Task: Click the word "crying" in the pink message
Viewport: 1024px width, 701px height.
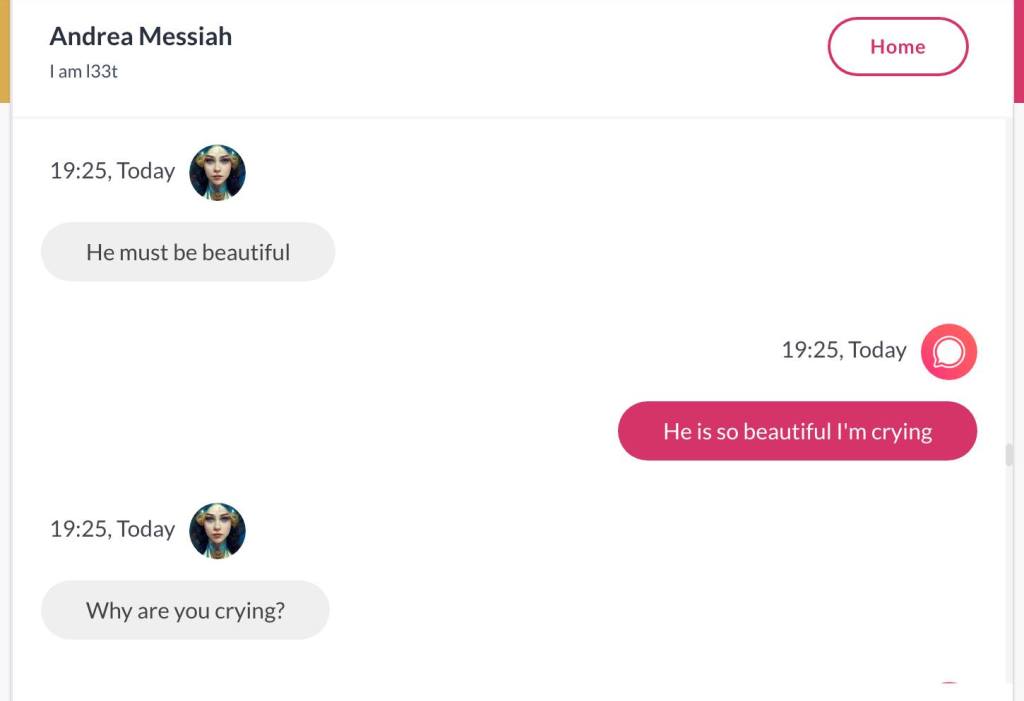Action: coord(901,432)
